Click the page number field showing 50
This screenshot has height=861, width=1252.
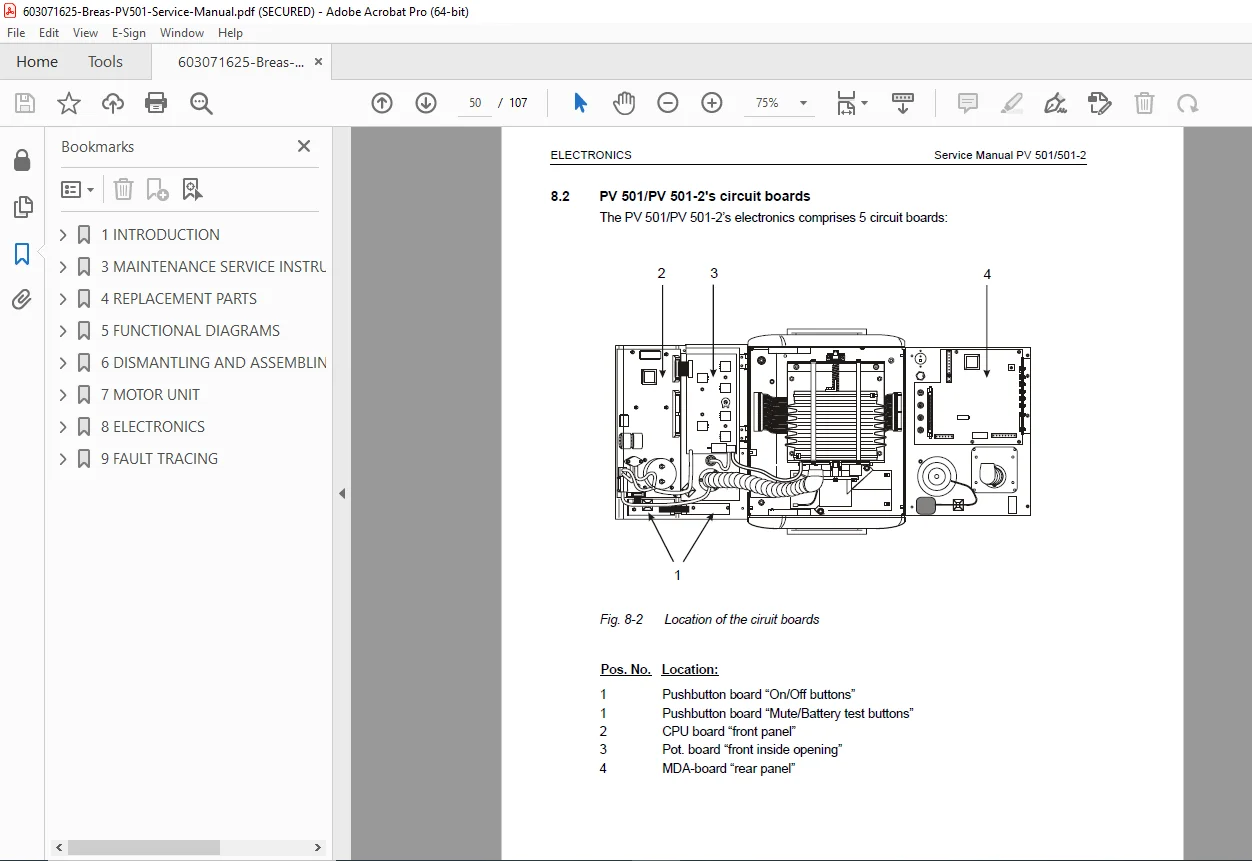tap(475, 103)
